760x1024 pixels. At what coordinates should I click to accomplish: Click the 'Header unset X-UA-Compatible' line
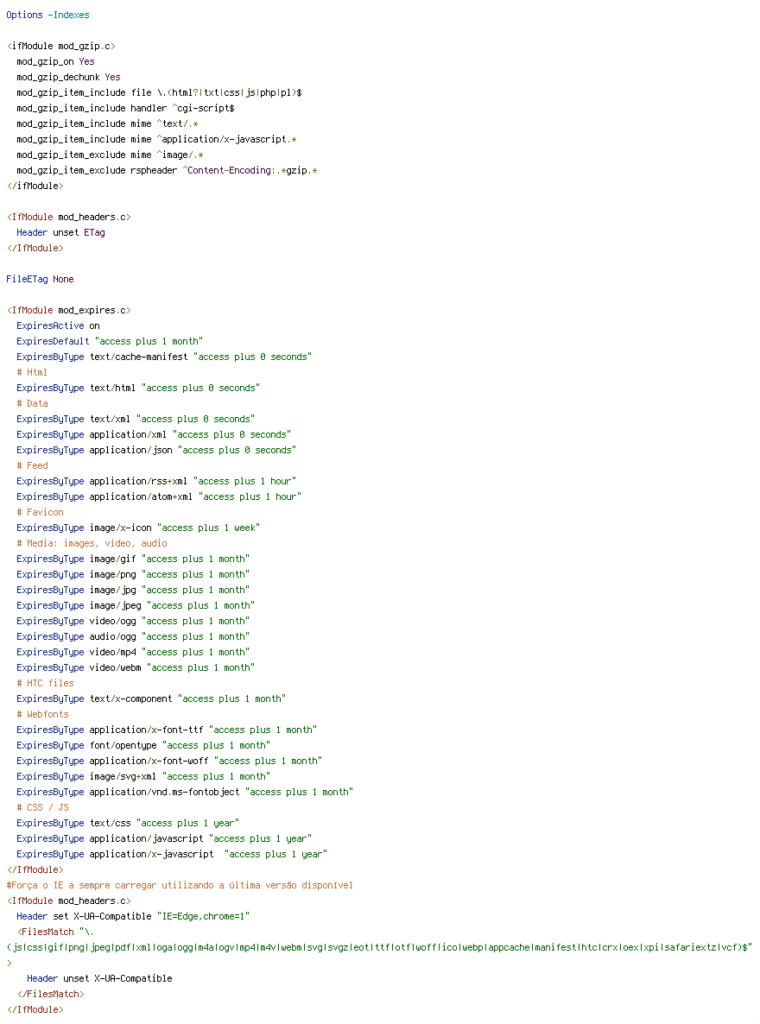click(99, 978)
